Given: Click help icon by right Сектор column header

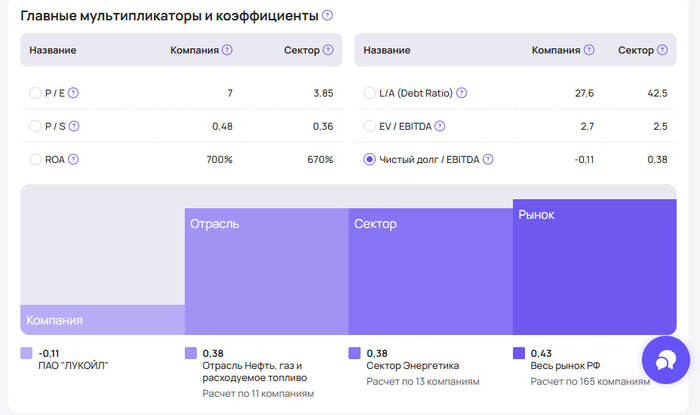Looking at the screenshot, I should pyautogui.click(x=662, y=50).
